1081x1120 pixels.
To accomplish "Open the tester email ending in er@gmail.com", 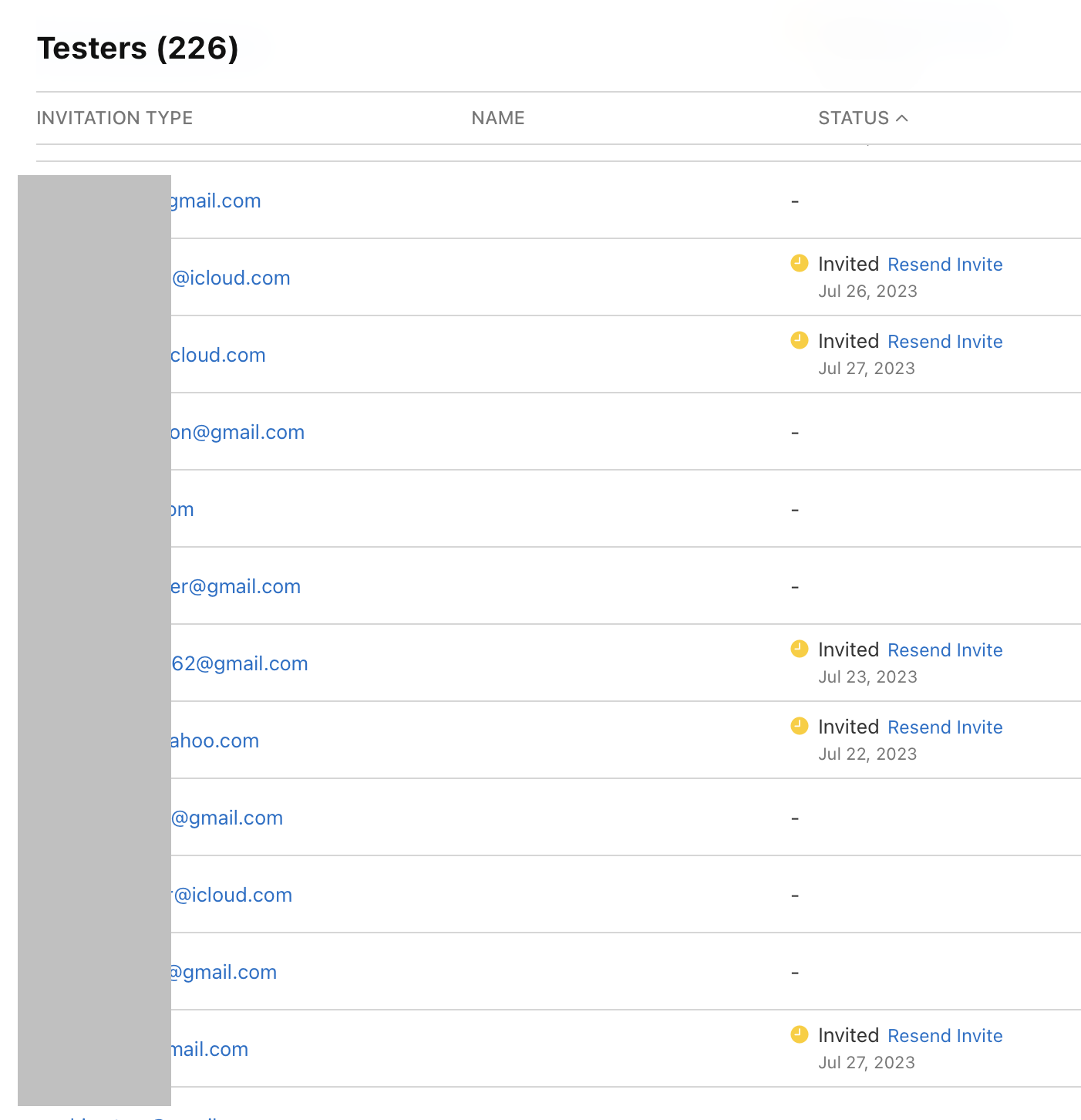I will (x=236, y=586).
